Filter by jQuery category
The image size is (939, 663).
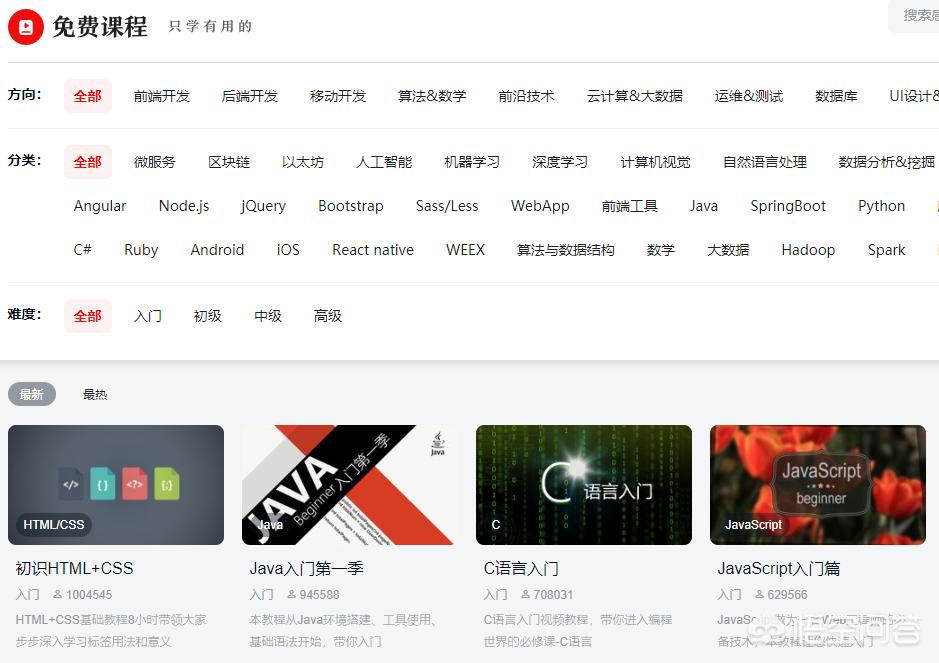(263, 206)
